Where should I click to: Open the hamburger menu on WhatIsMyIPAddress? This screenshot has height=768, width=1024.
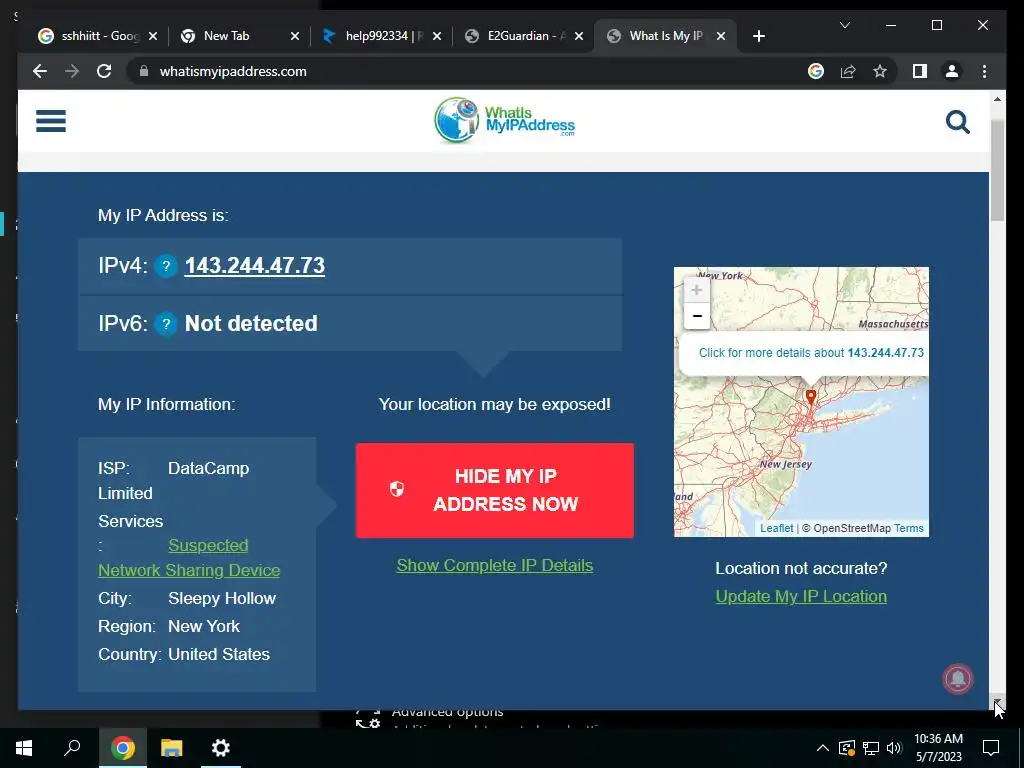coord(51,121)
